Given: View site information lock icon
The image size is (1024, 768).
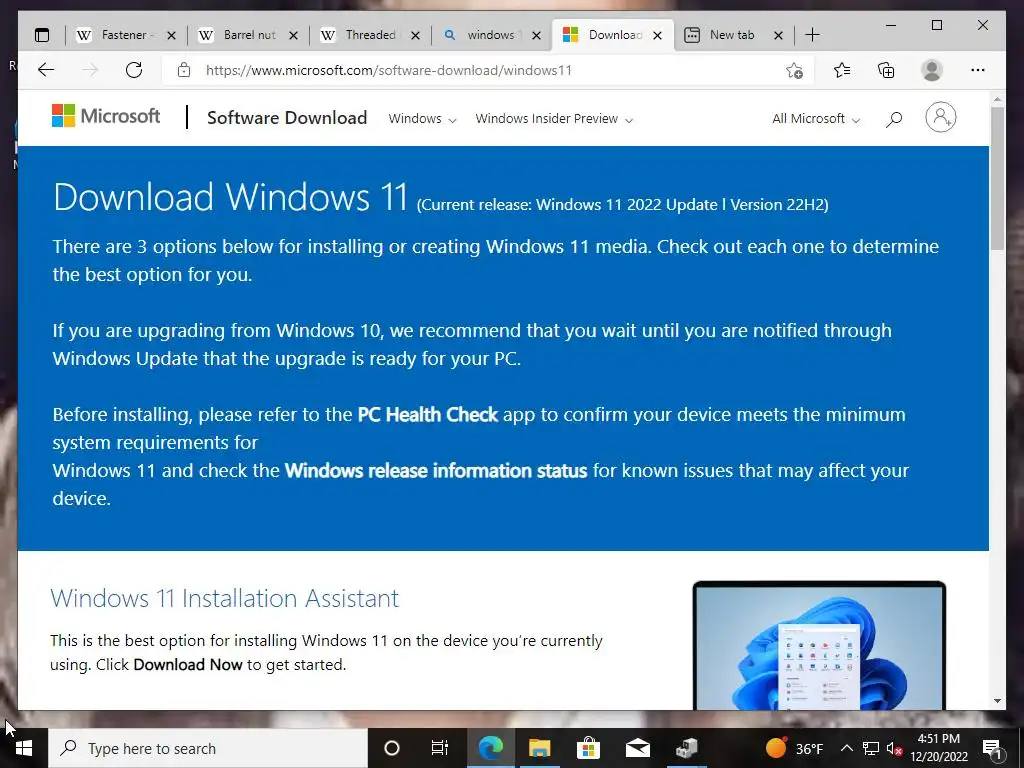Looking at the screenshot, I should (x=184, y=70).
